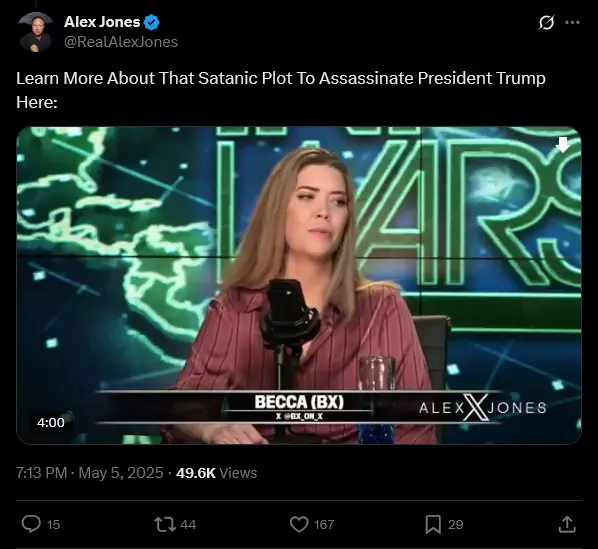
Task: Click the reply speech bubble icon
Action: pos(31,524)
